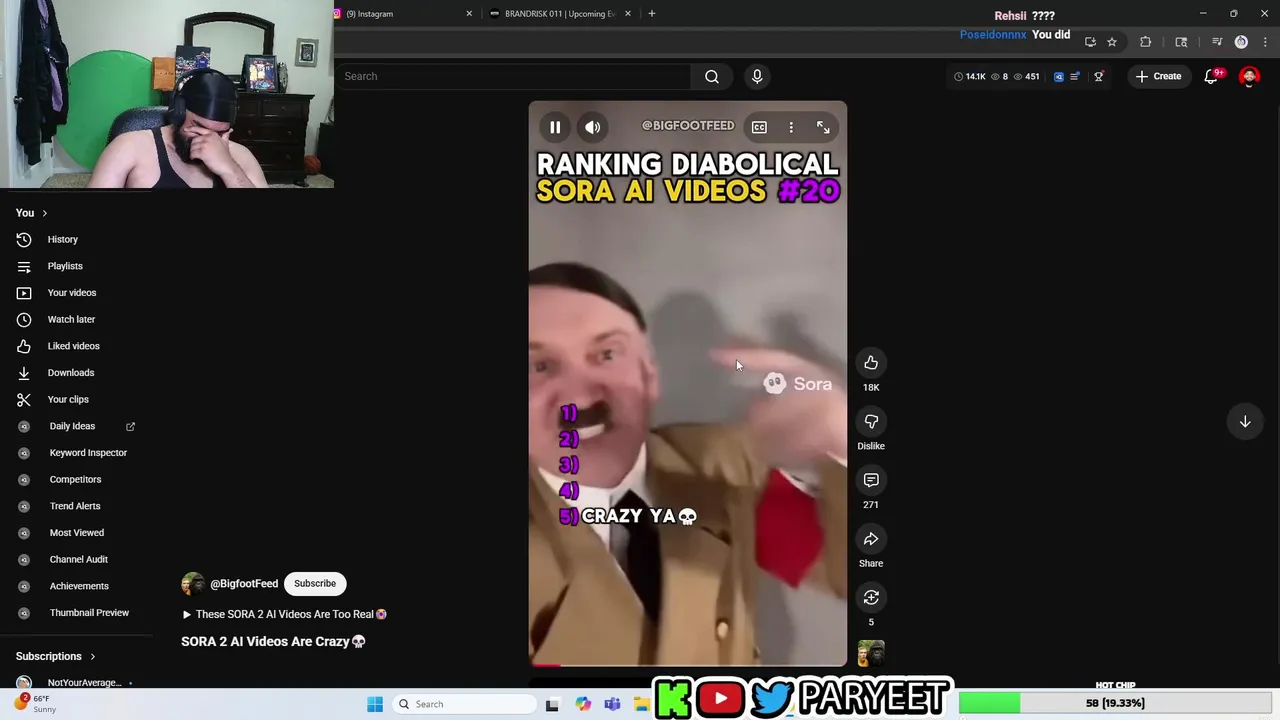The height and width of the screenshot is (720, 1280).
Task: Open the Remix option showing 5
Action: [871, 598]
